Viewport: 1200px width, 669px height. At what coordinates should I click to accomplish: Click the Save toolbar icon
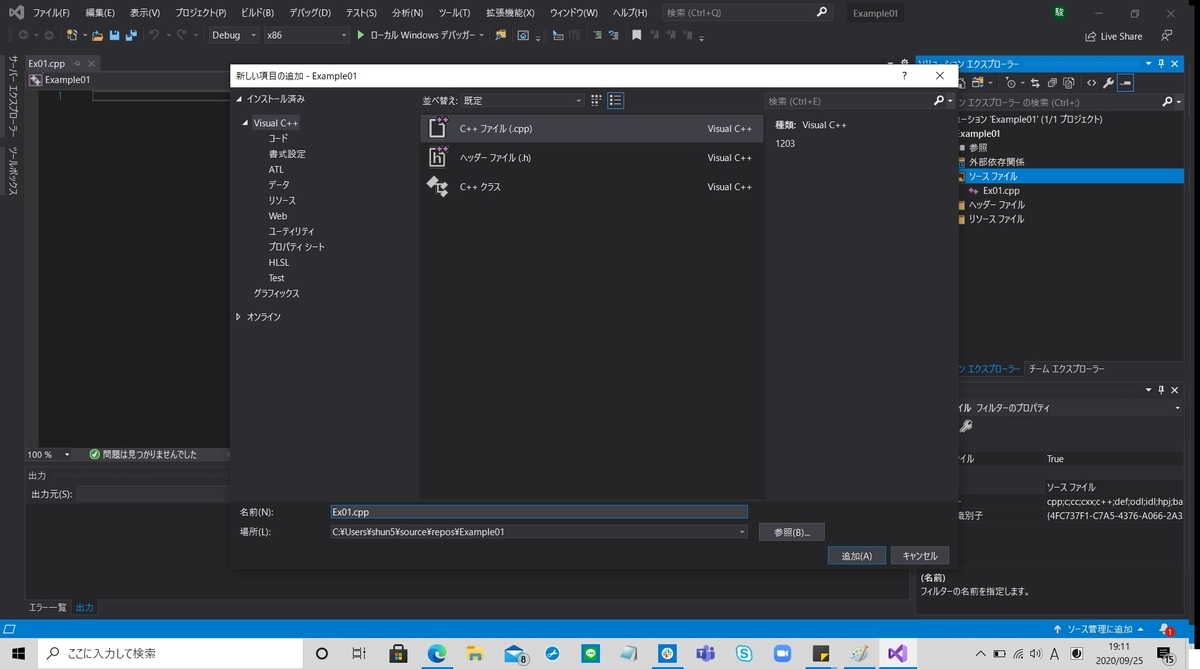[114, 35]
